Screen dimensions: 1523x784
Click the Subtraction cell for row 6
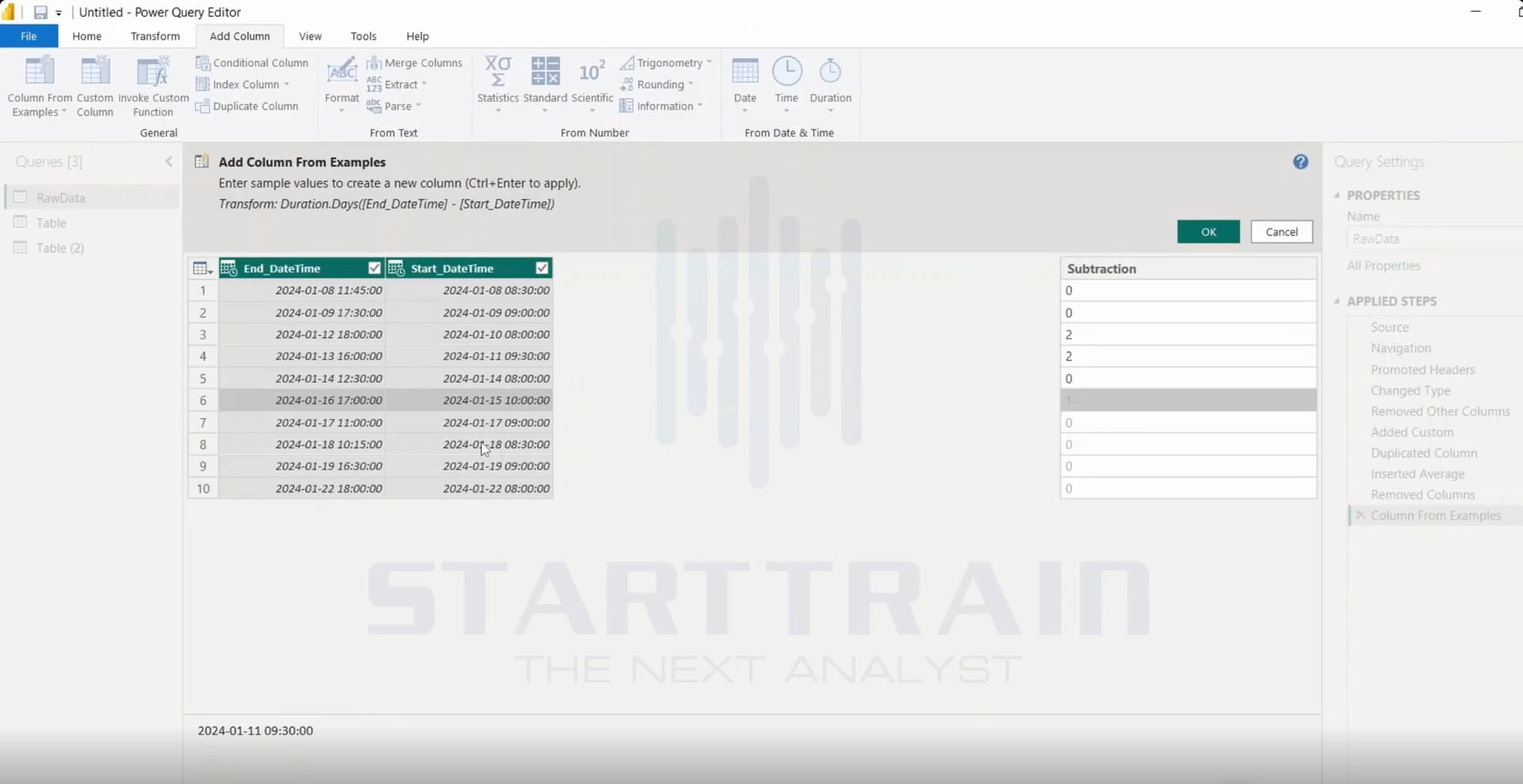(x=1188, y=401)
